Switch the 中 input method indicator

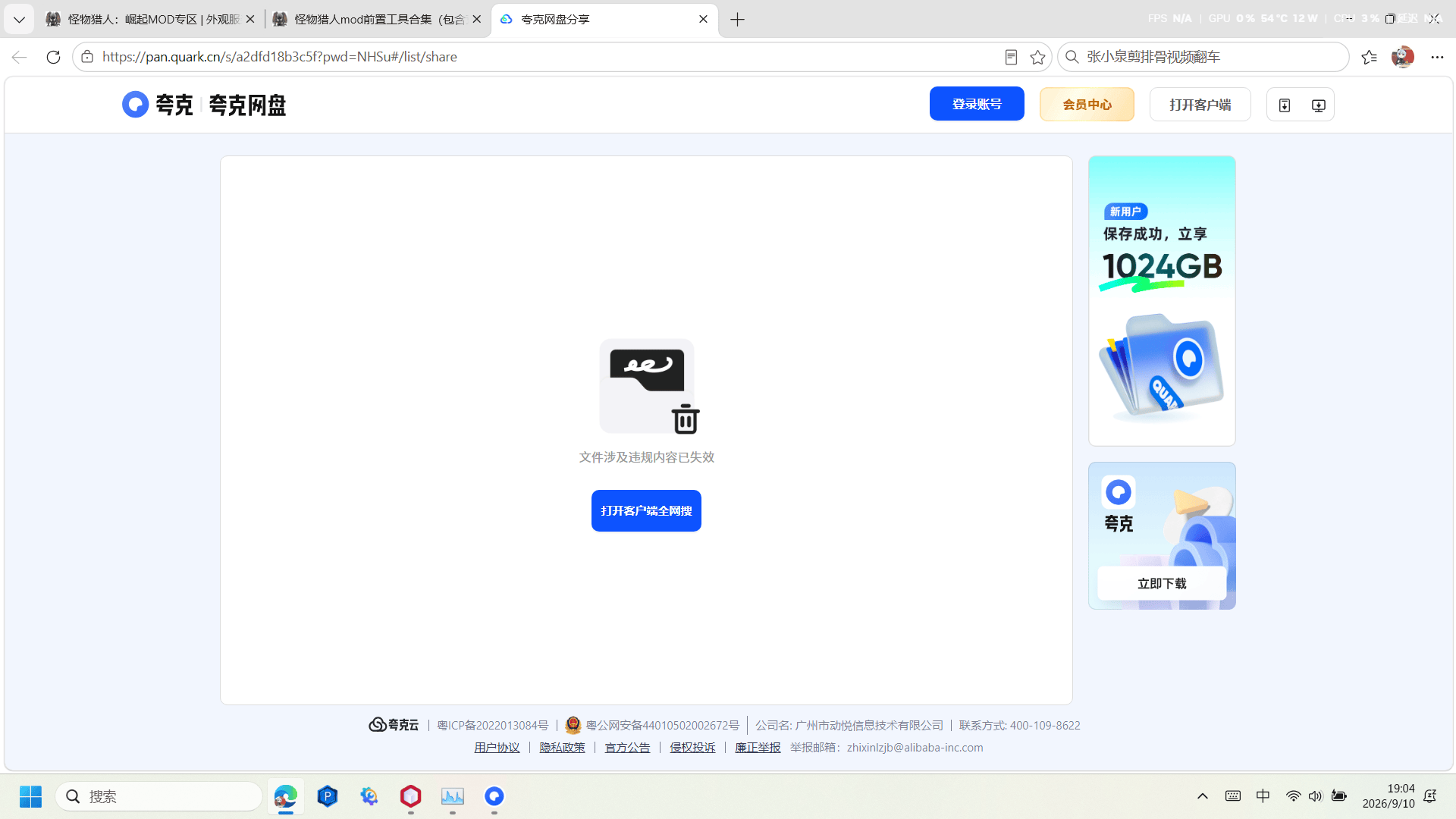pyautogui.click(x=1263, y=796)
